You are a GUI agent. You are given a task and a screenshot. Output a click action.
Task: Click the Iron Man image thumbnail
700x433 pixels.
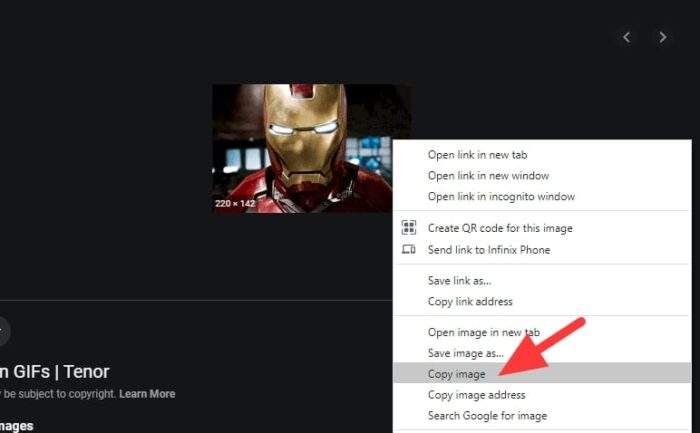[302, 148]
